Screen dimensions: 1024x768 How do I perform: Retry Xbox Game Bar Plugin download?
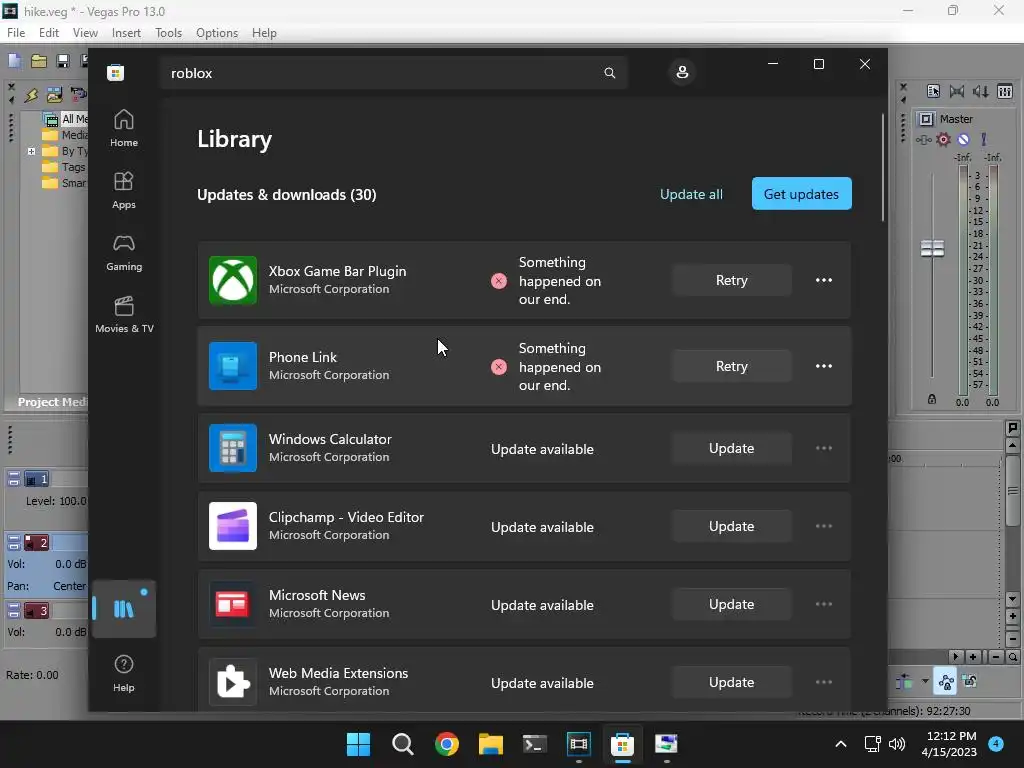(731, 280)
